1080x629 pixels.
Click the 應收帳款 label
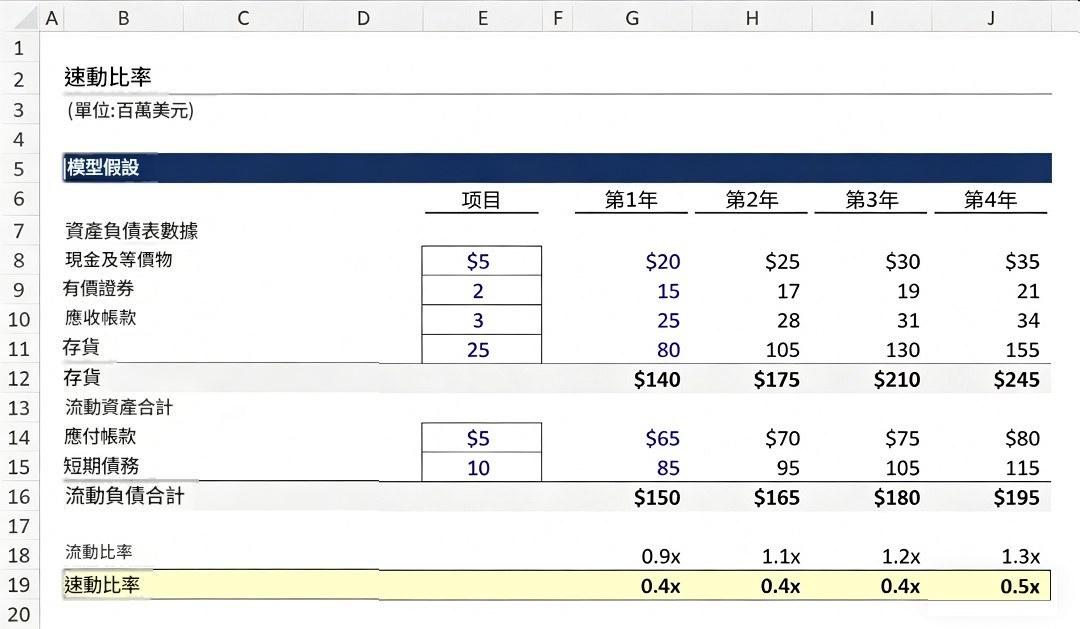click(x=101, y=318)
